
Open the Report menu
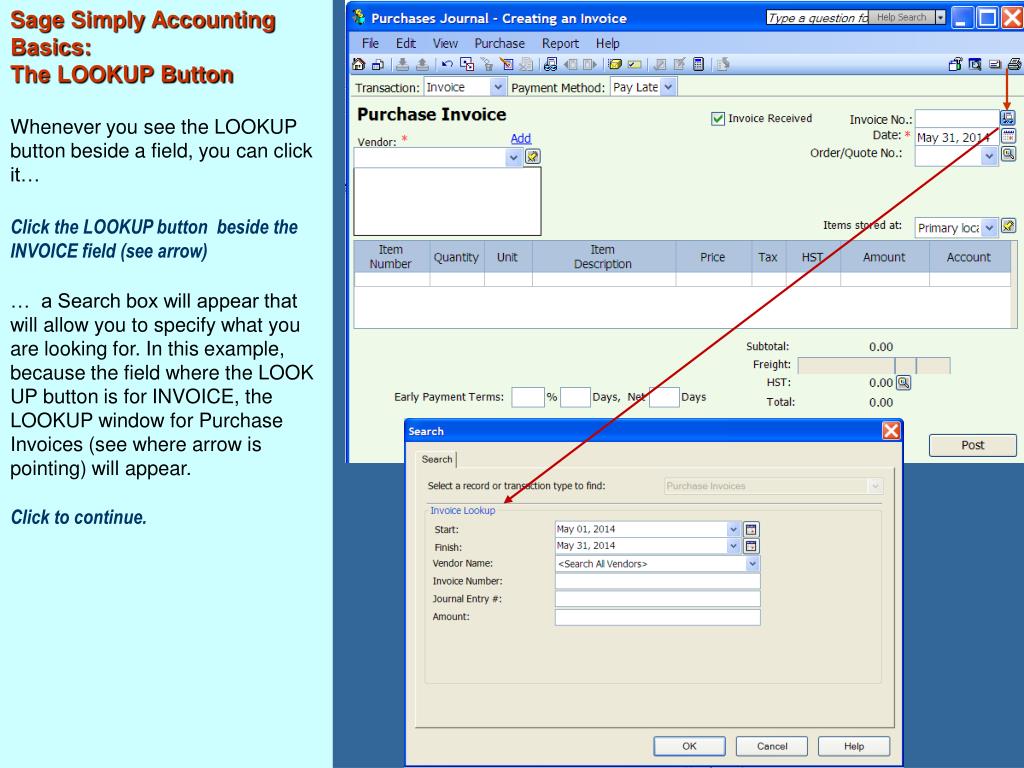pyautogui.click(x=560, y=43)
